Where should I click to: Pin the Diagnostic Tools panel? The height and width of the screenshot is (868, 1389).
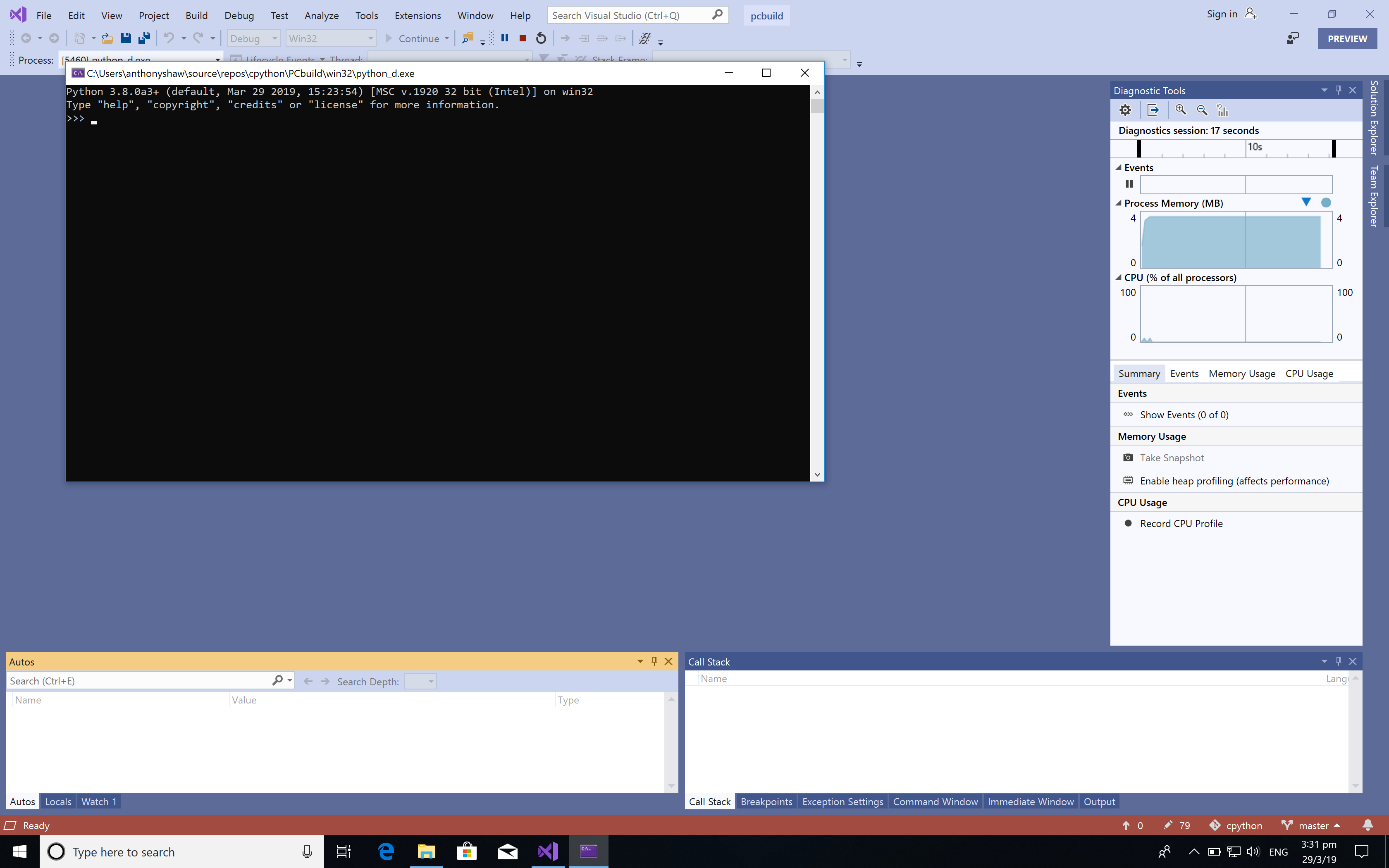click(x=1338, y=90)
